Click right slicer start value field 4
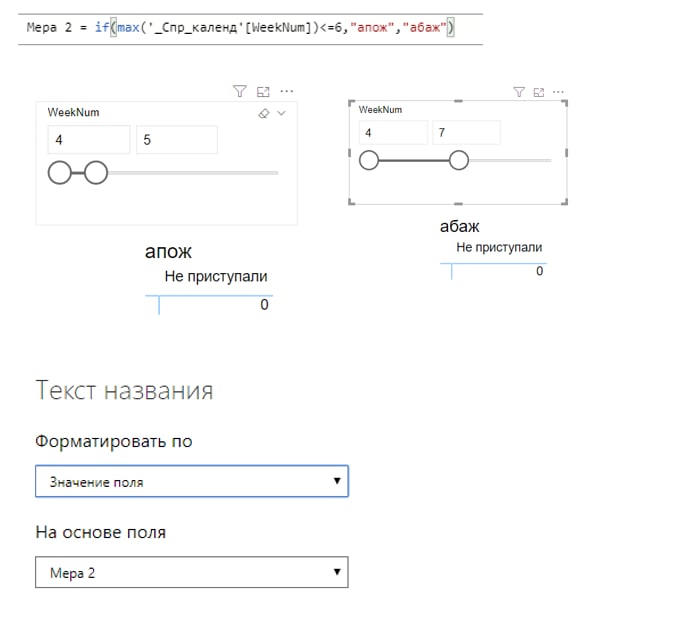The height and width of the screenshot is (635, 690). pos(393,132)
